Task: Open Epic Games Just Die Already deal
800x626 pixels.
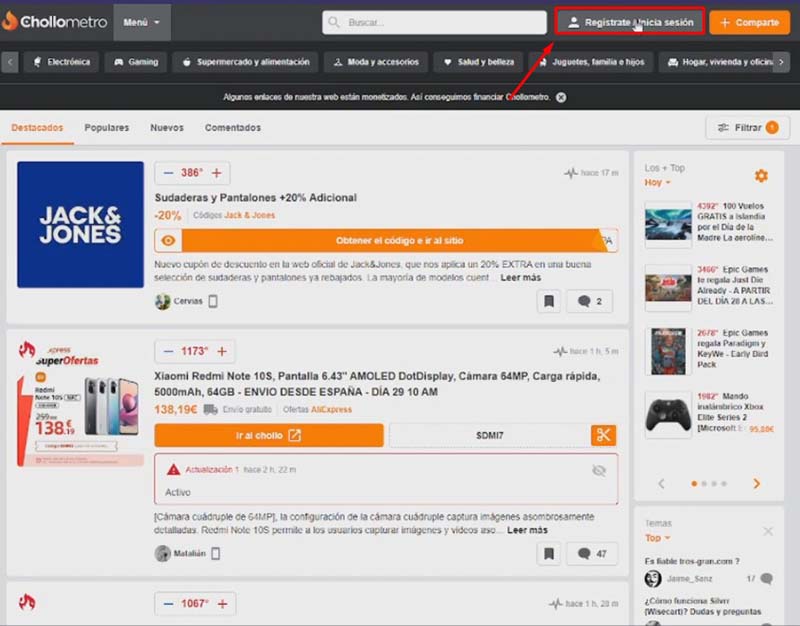Action: [x=735, y=285]
